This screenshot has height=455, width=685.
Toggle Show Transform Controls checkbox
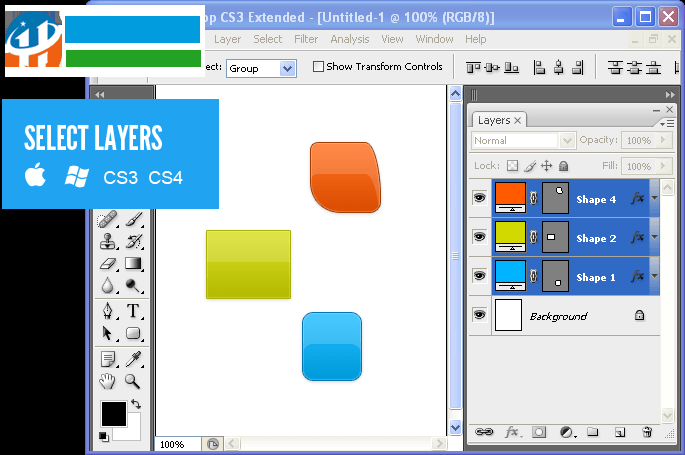tap(318, 66)
